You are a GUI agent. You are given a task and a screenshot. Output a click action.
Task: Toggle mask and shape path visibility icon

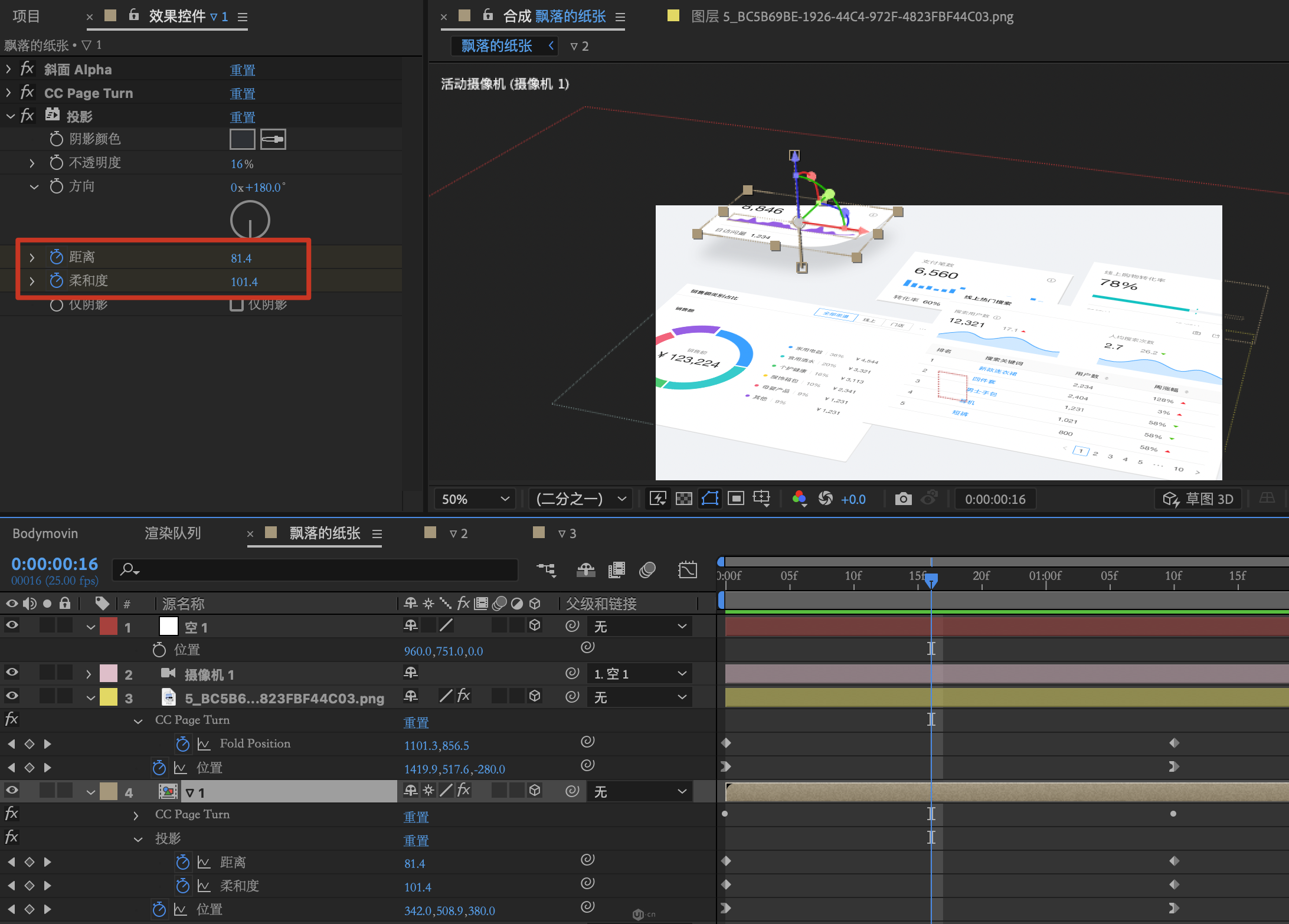[x=709, y=499]
